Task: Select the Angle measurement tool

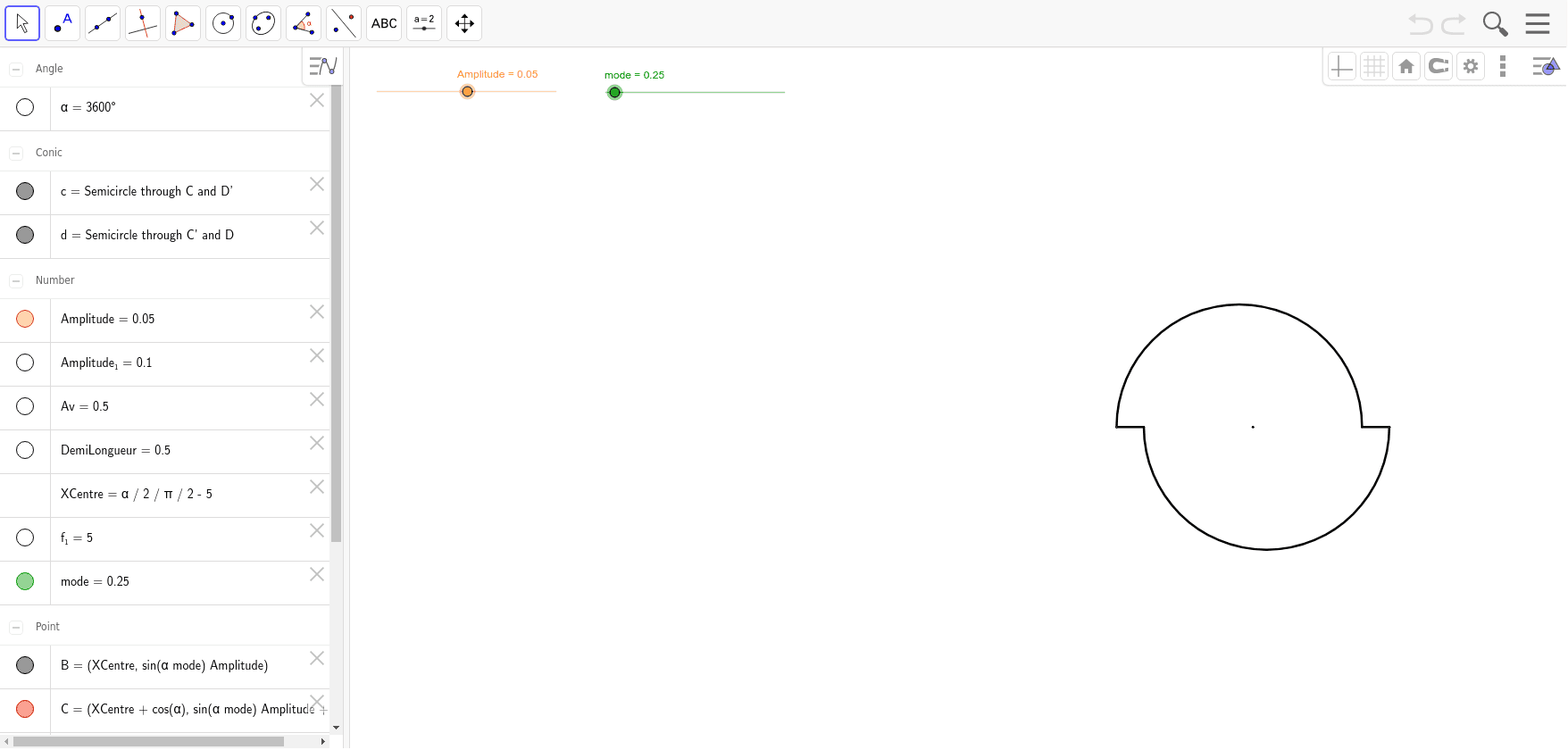Action: point(304,23)
